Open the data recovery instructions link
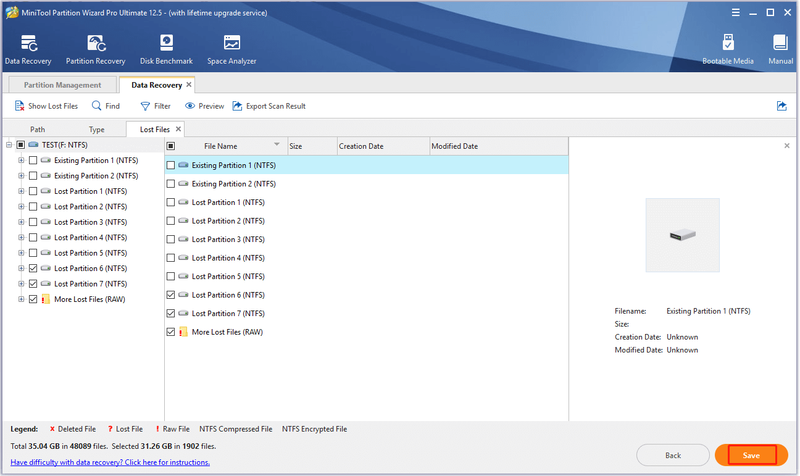 110,462
